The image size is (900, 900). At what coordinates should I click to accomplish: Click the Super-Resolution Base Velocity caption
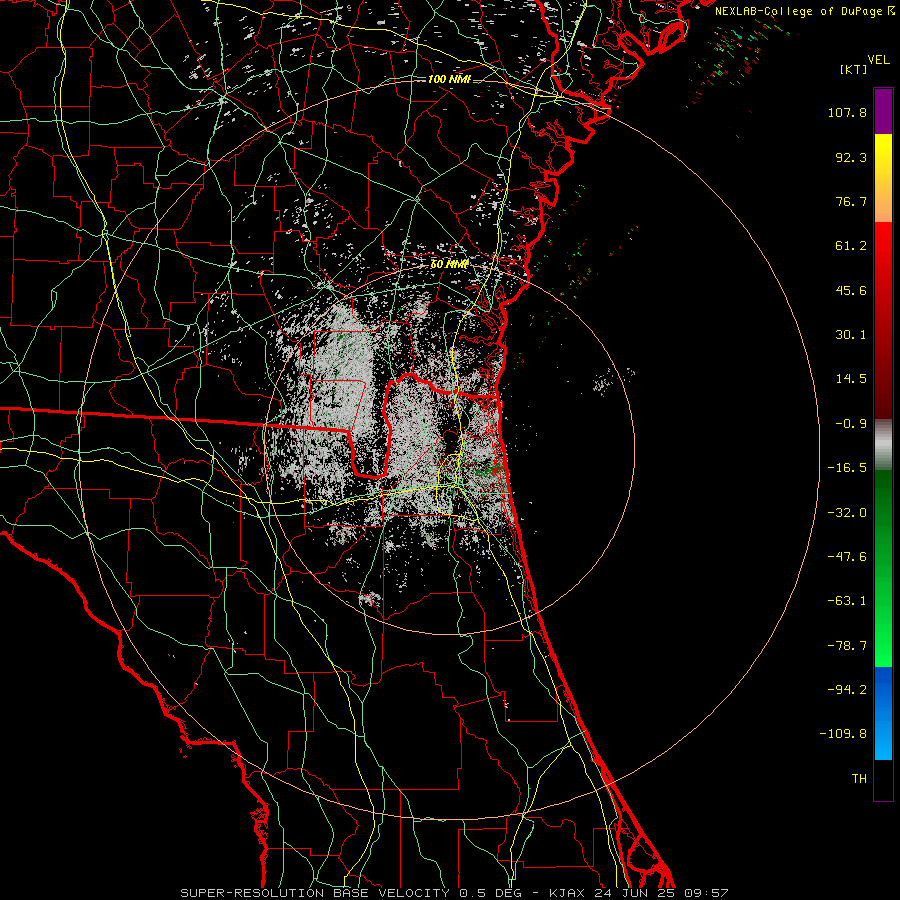coord(317,893)
